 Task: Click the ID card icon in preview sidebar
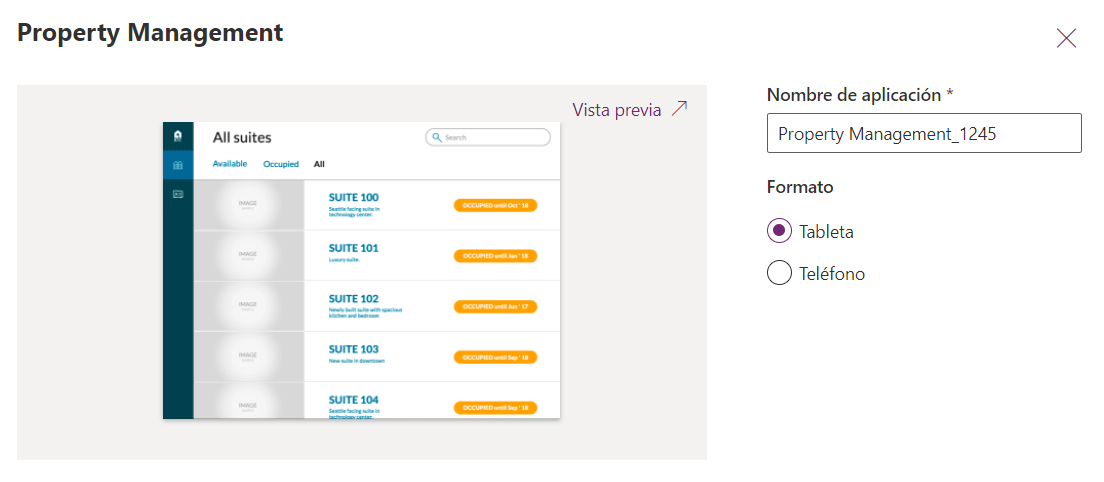tap(178, 194)
